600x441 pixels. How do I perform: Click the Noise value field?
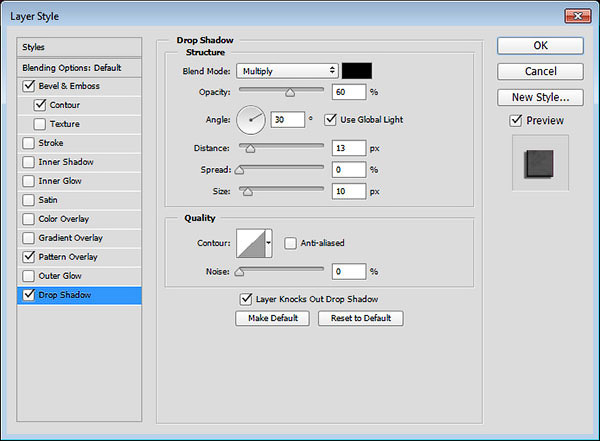(349, 271)
